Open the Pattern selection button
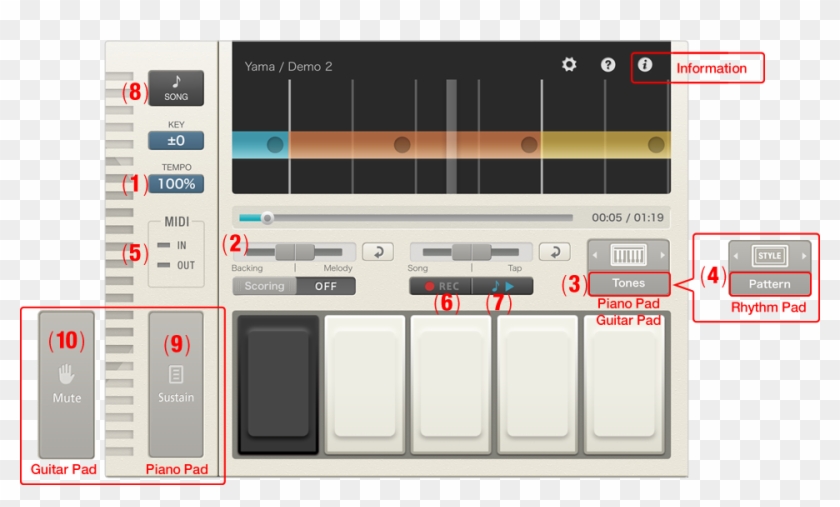The width and height of the screenshot is (840, 507). [769, 284]
